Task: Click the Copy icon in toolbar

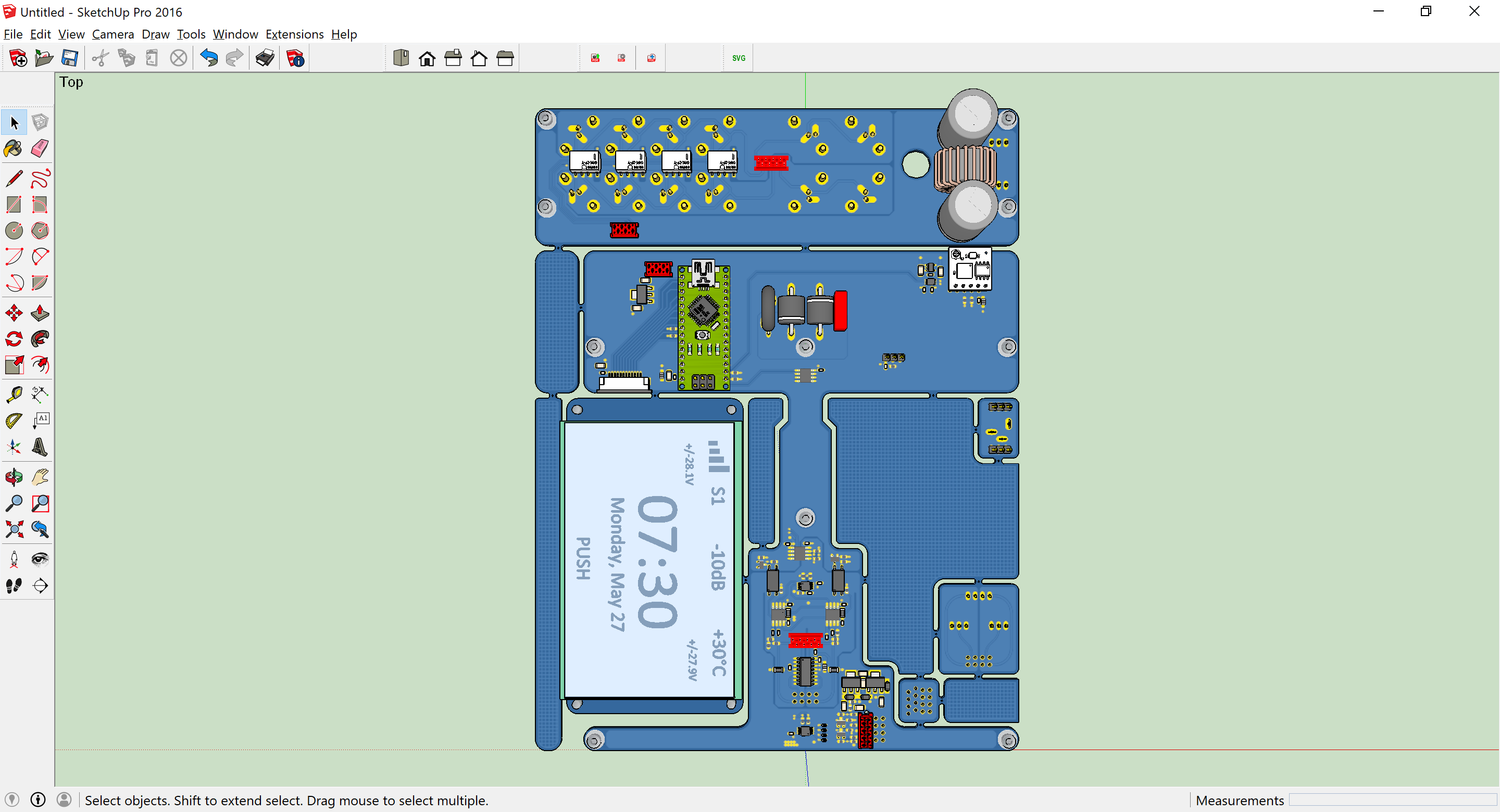Action: 127,58
